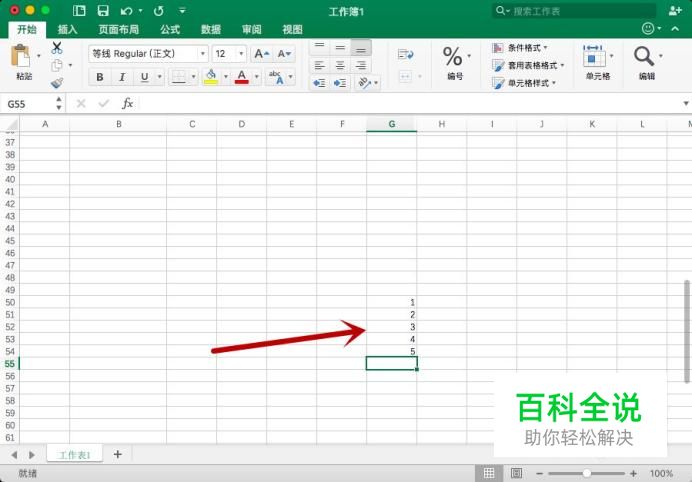Decrease font size with the smaller A

[x=284, y=54]
